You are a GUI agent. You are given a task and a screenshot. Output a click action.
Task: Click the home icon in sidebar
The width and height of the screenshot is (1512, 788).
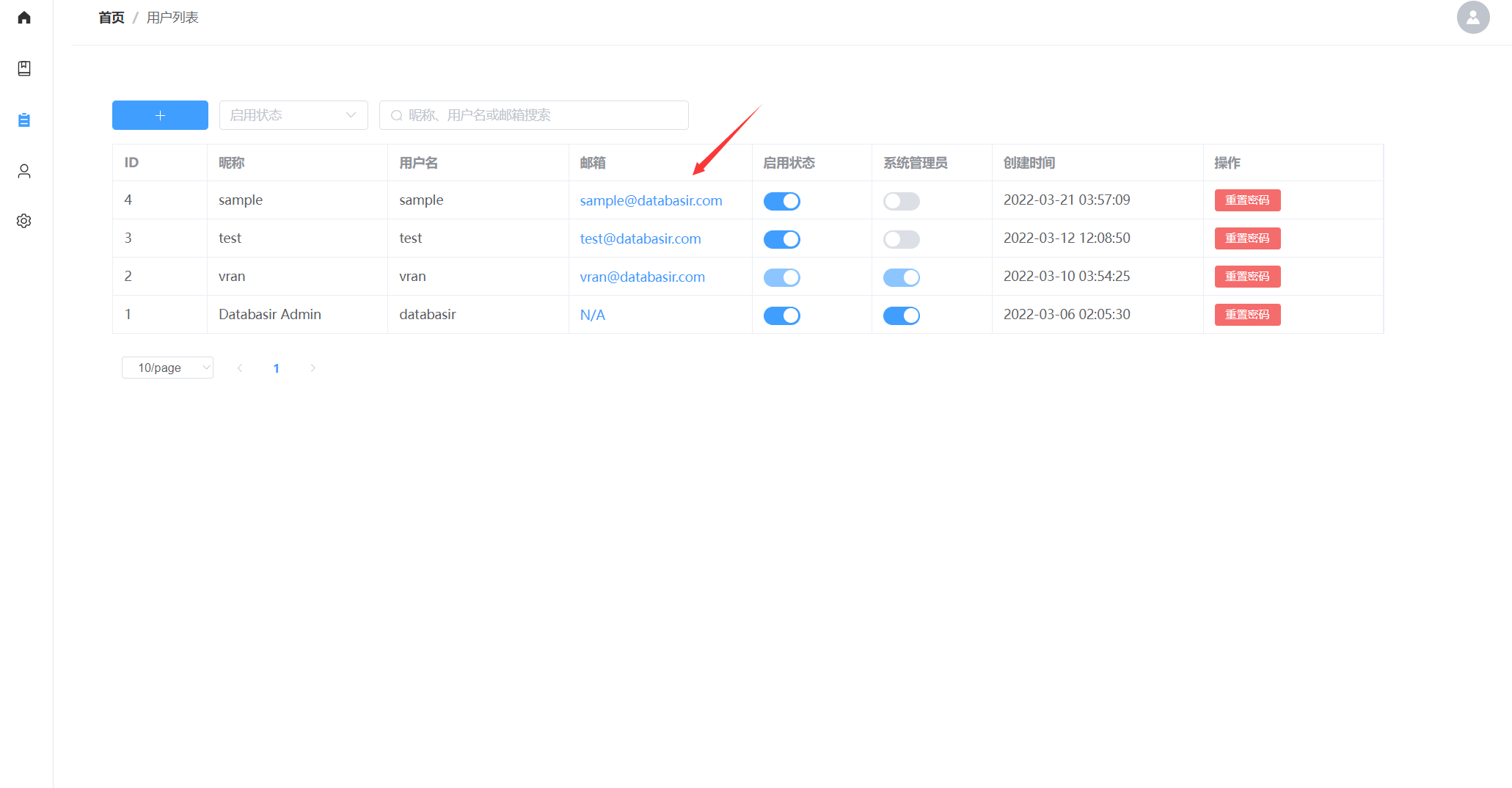[24, 18]
